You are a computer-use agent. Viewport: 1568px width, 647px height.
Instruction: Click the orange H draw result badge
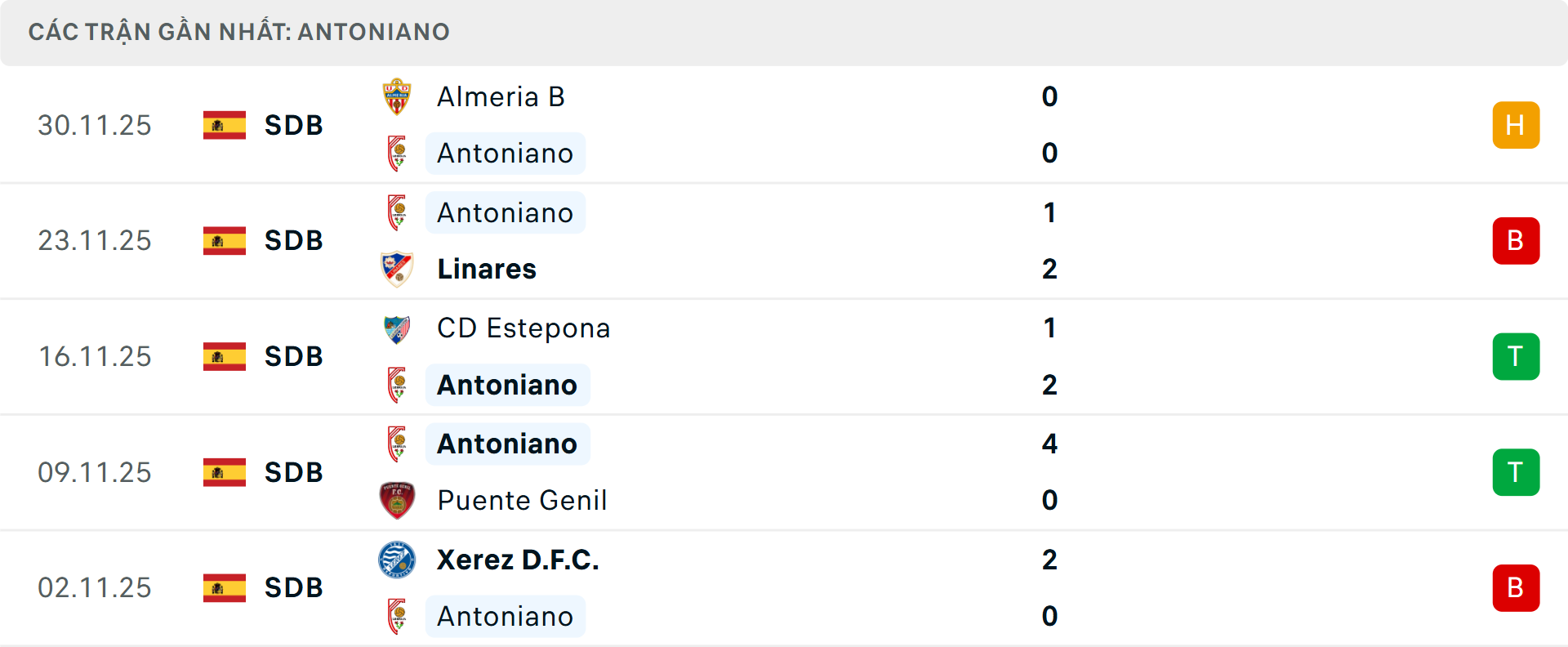click(1516, 125)
